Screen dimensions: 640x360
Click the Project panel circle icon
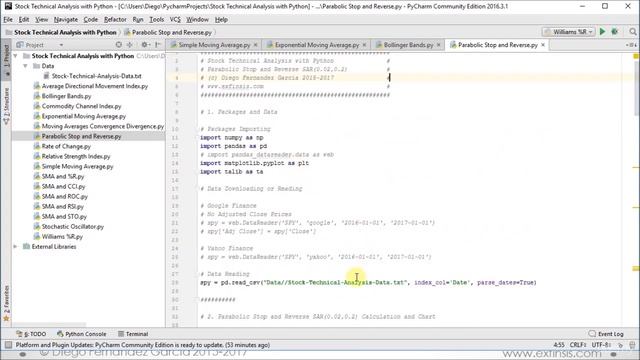click(118, 44)
